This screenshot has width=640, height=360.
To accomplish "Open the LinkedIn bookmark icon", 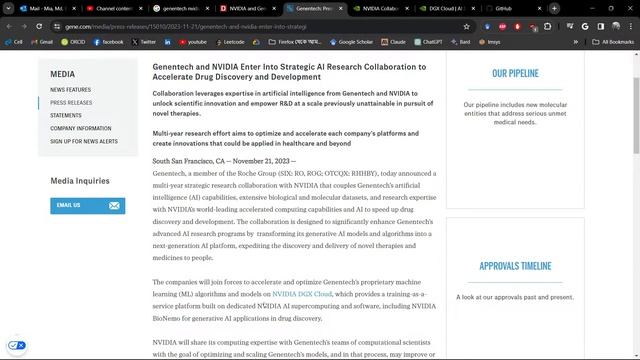I will (167, 42).
